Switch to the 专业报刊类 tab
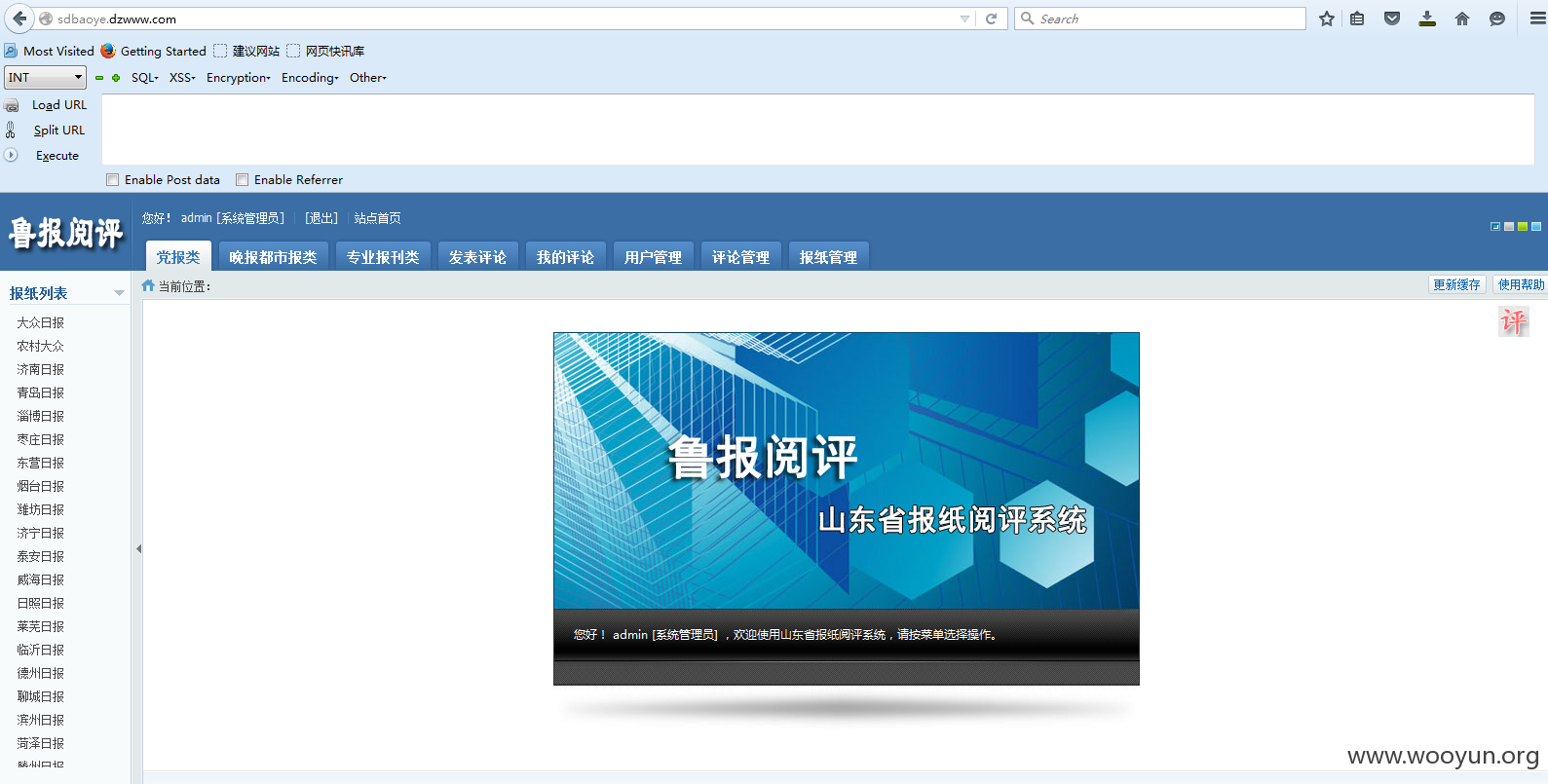Image resolution: width=1548 pixels, height=784 pixels. coord(383,257)
